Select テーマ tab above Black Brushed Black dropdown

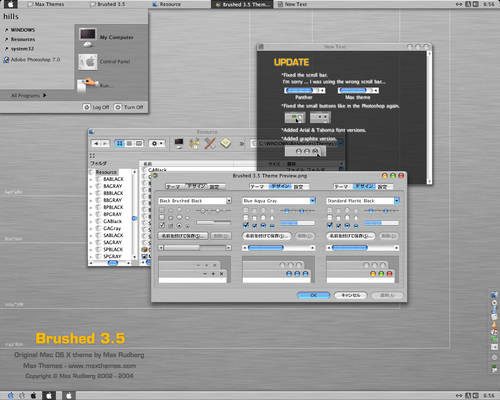pos(174,187)
